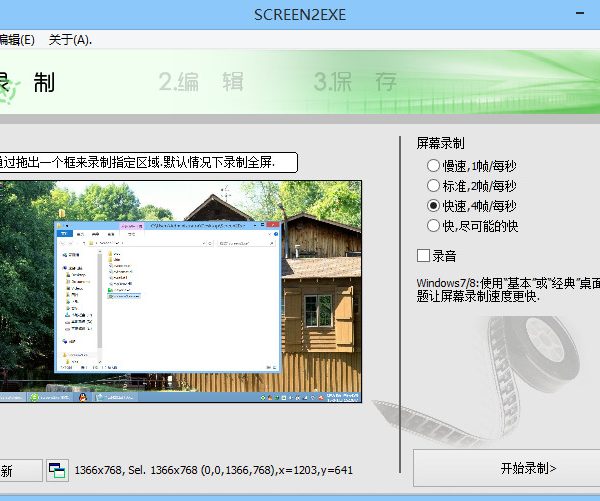This screenshot has height=501, width=600.
Task: Select standard 2 frames per second (标准)
Action: coord(433,186)
